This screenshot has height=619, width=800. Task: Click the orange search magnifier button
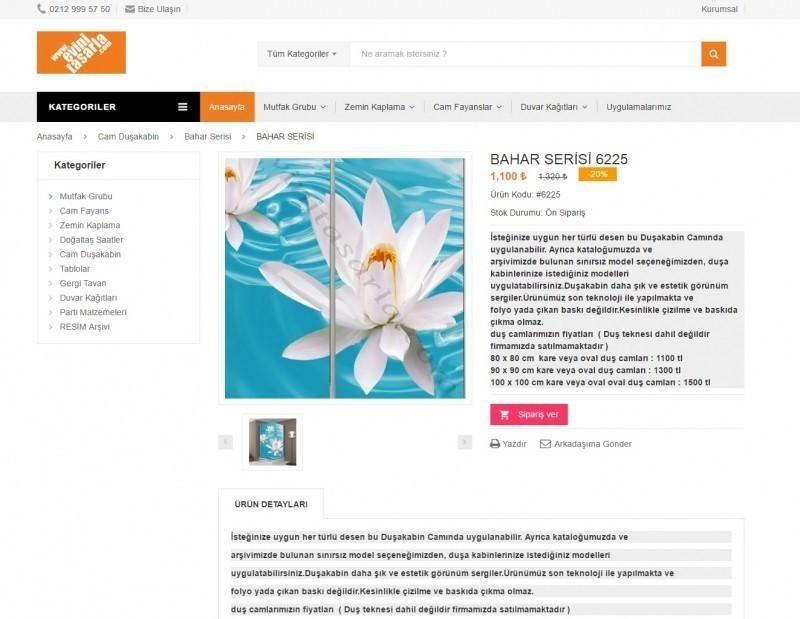click(x=713, y=54)
